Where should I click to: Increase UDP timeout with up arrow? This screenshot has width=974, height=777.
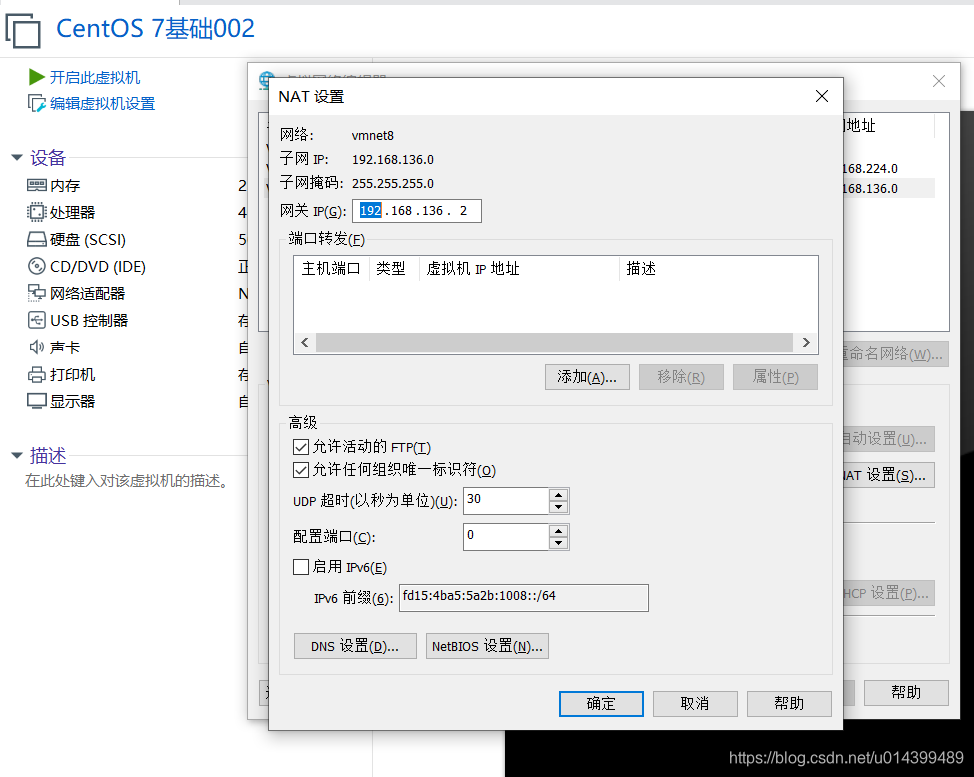(558, 495)
